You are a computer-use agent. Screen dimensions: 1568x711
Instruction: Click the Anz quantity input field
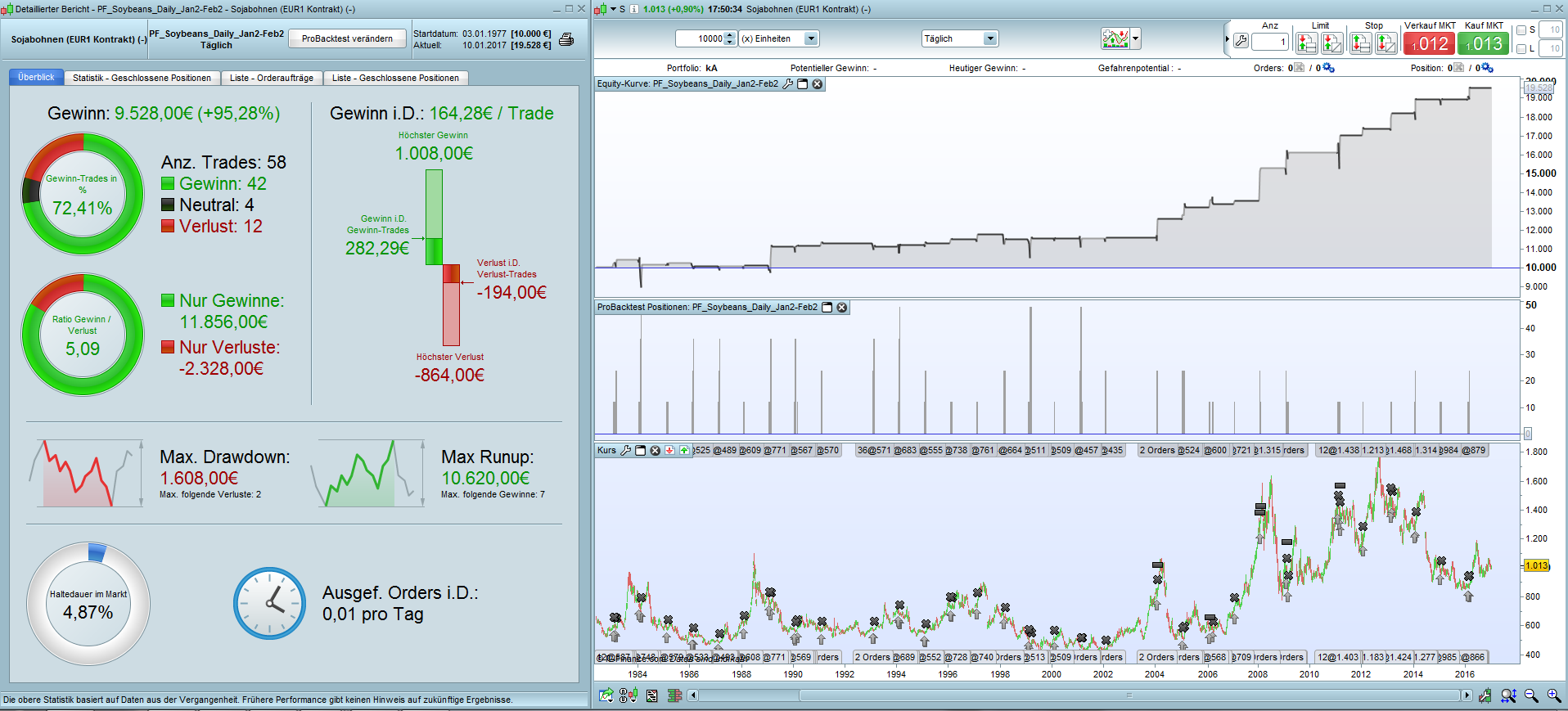(x=1270, y=41)
